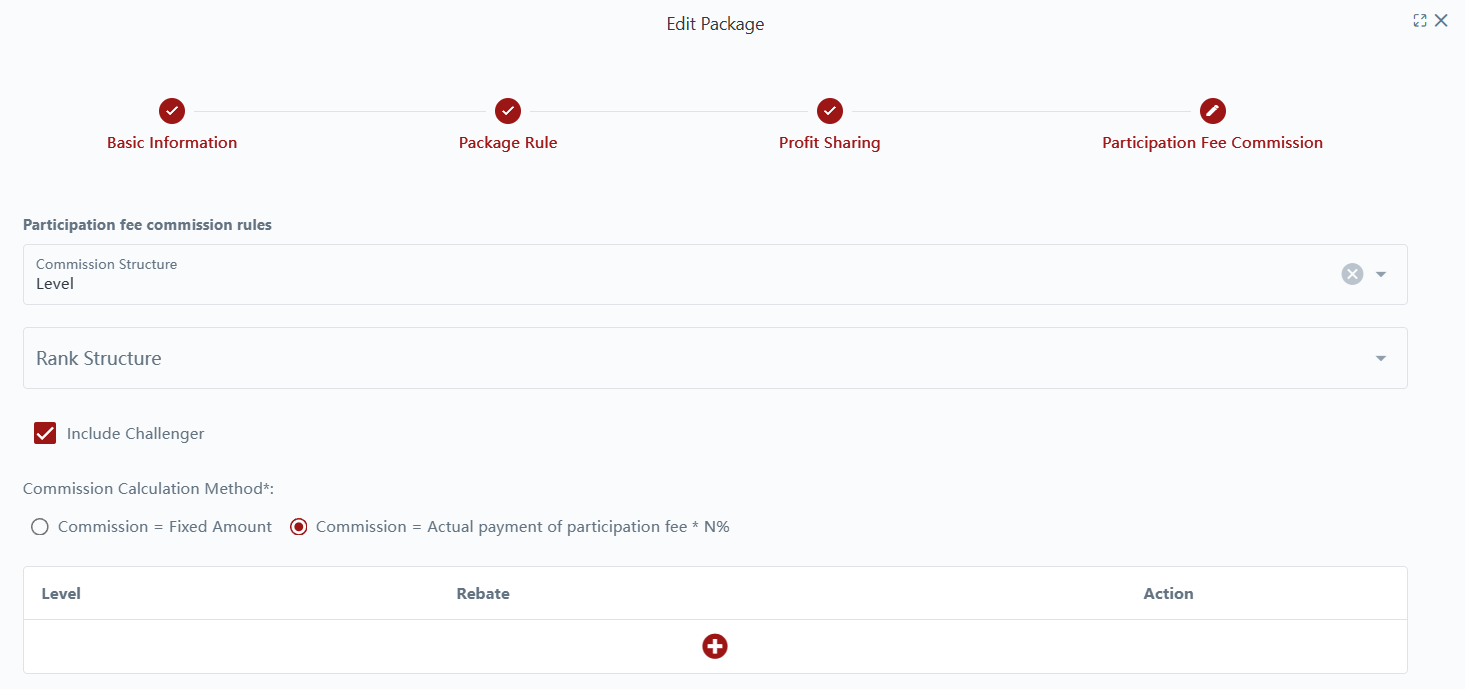Open the Rank Structure dropdown arrow
This screenshot has width=1465, height=689.
point(1381,358)
